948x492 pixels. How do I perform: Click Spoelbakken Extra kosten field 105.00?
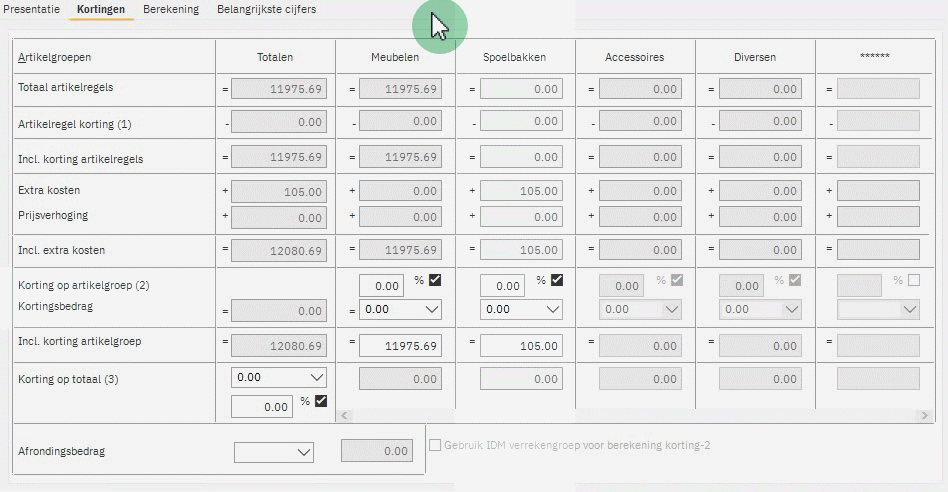(x=521, y=191)
